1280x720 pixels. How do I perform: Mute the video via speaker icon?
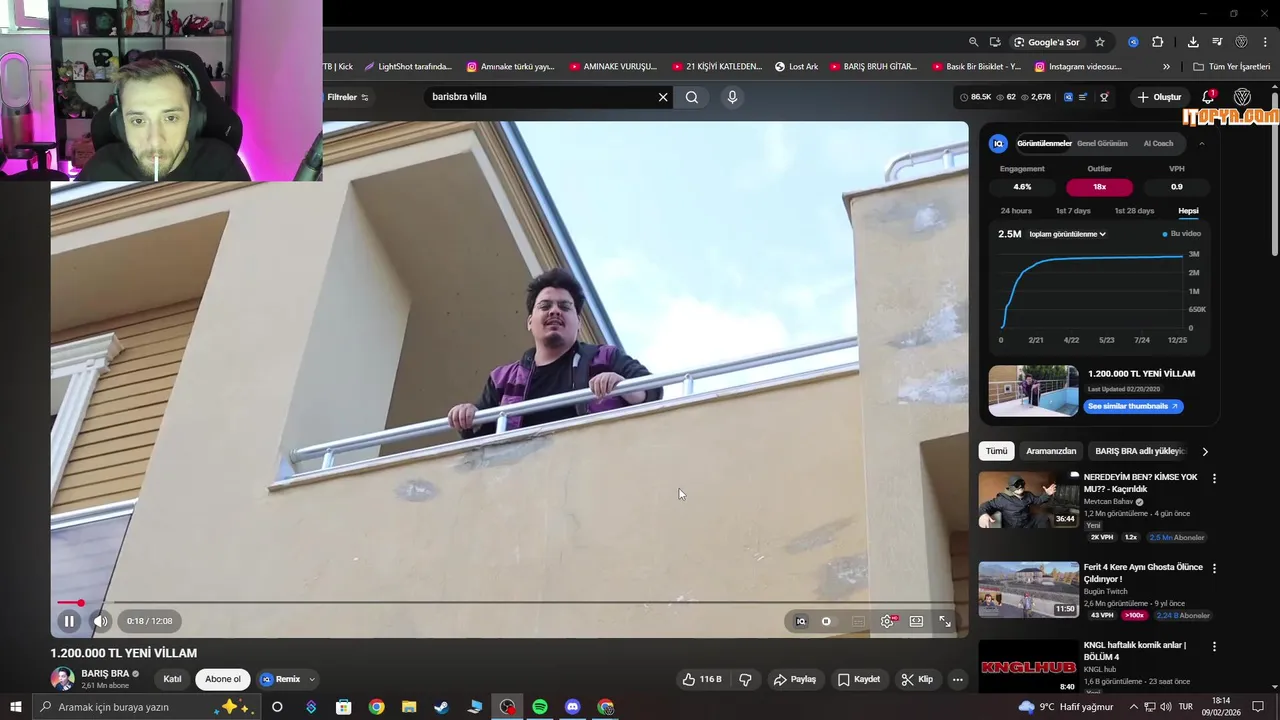[100, 621]
